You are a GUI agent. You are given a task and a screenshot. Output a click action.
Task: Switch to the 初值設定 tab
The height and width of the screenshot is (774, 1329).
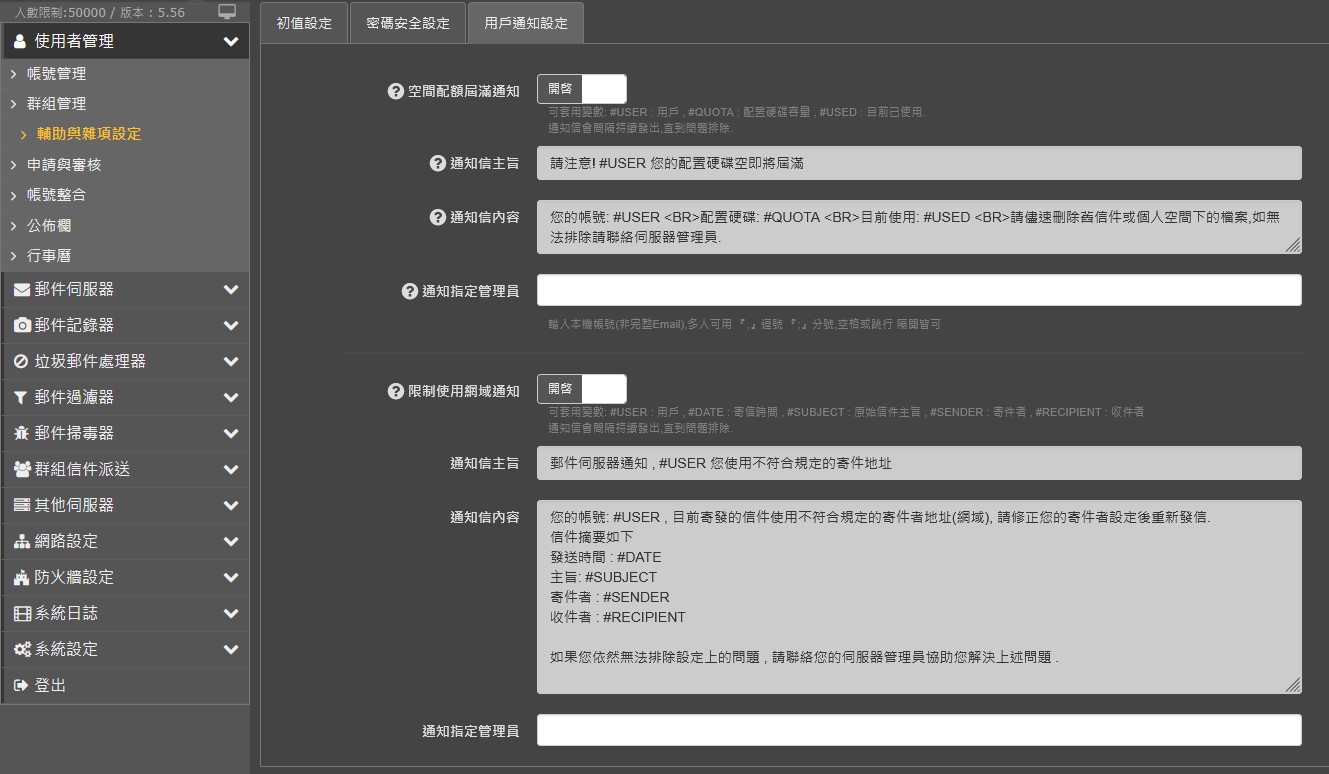click(x=304, y=23)
